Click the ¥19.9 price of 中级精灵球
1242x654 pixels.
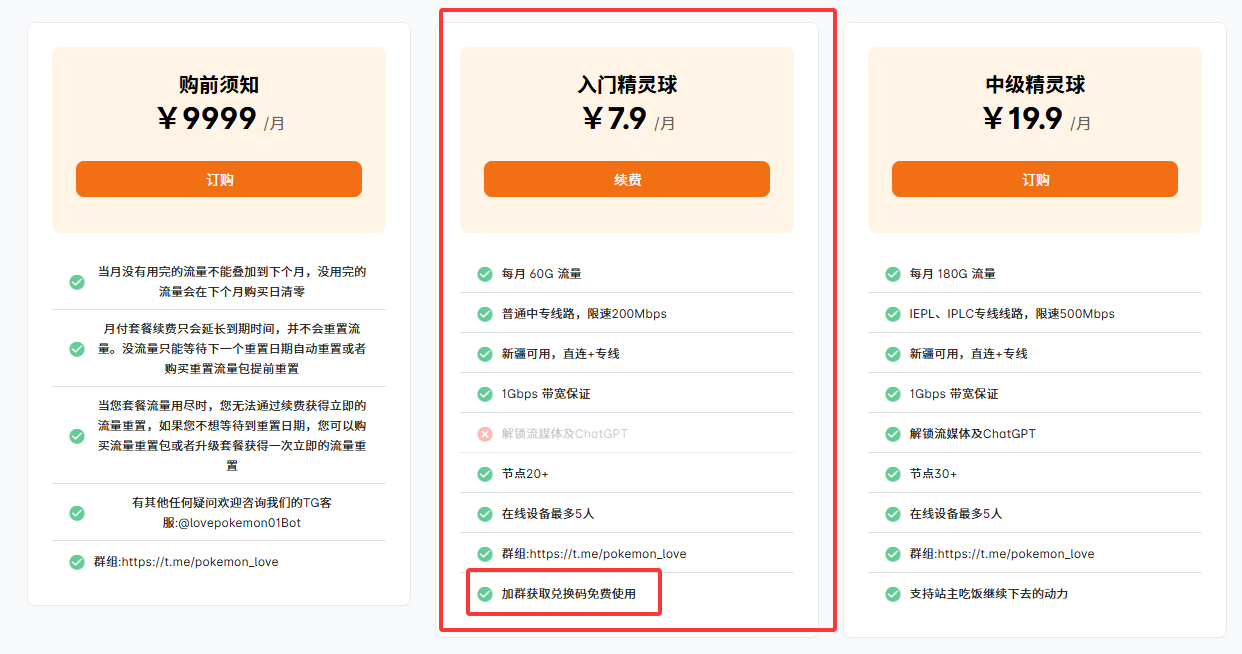pos(1023,119)
